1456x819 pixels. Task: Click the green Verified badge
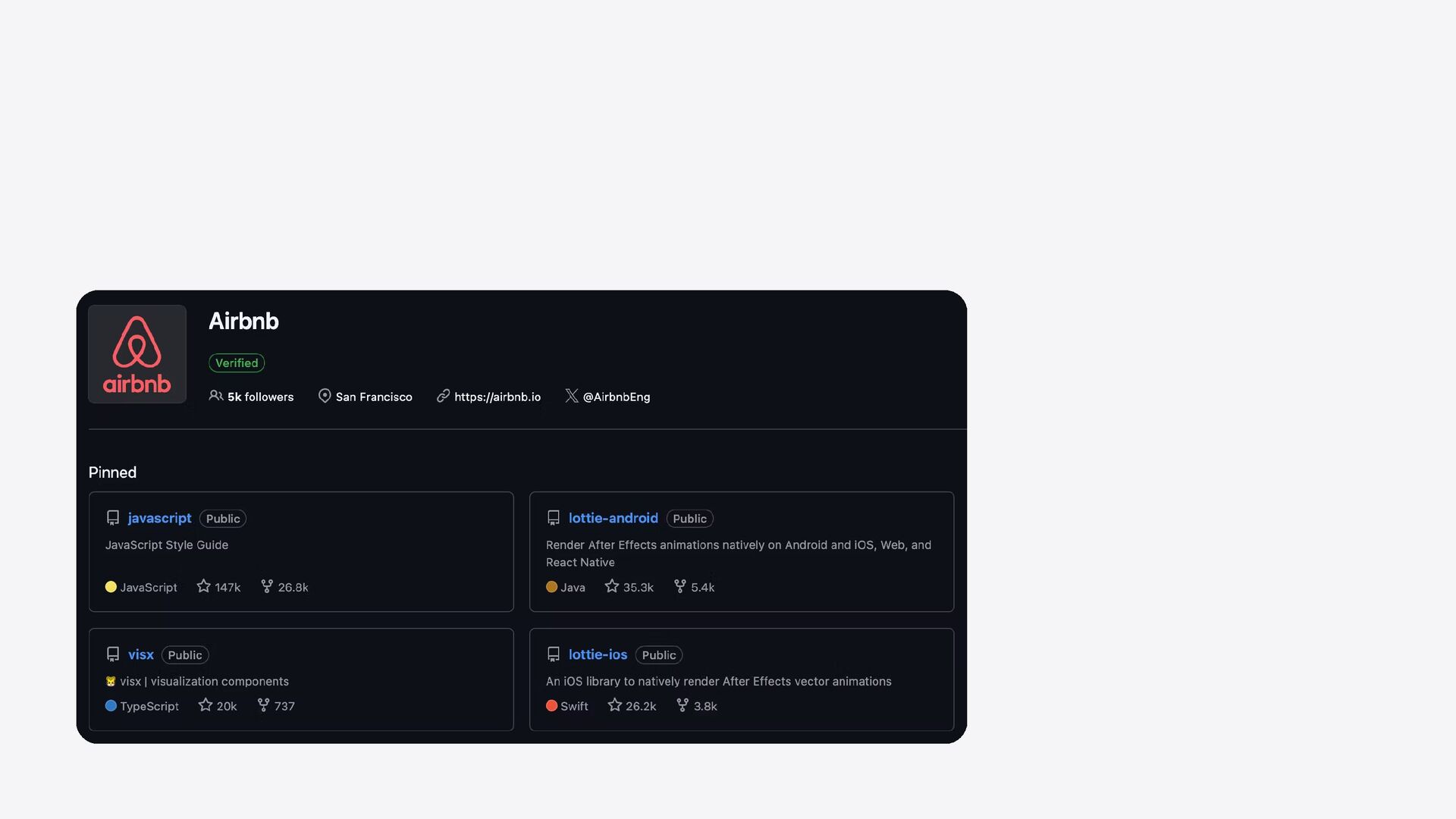click(x=237, y=362)
